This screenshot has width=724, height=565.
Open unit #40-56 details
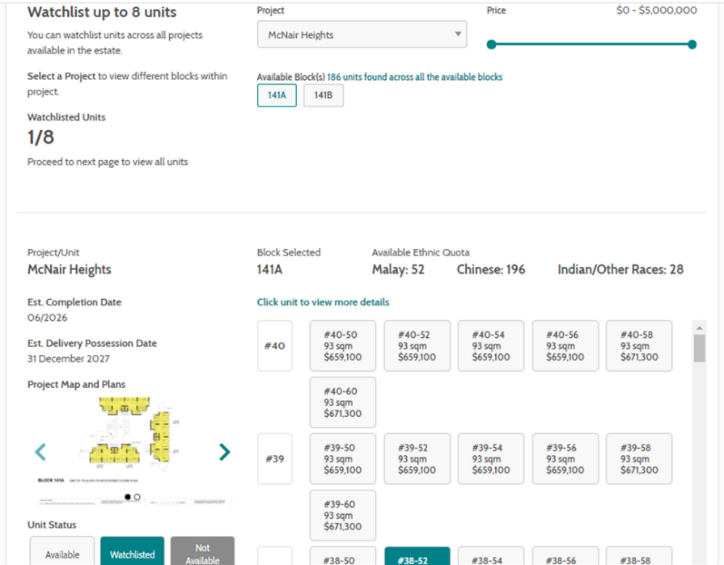(x=565, y=346)
